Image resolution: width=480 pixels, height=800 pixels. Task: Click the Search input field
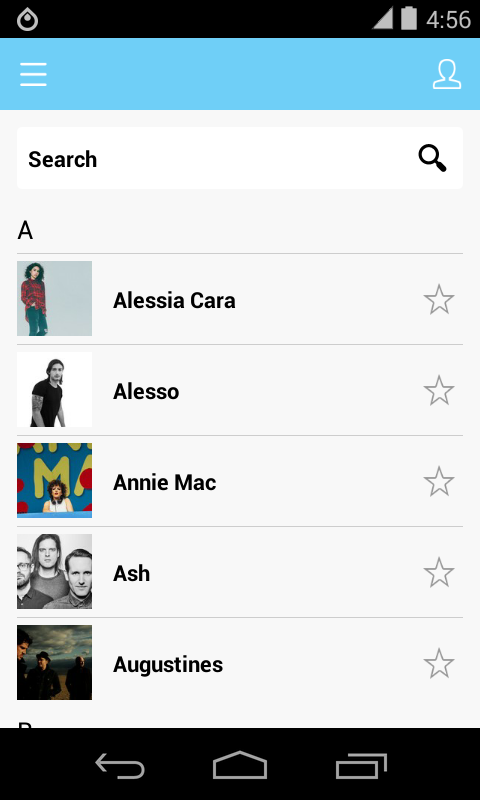point(240,158)
